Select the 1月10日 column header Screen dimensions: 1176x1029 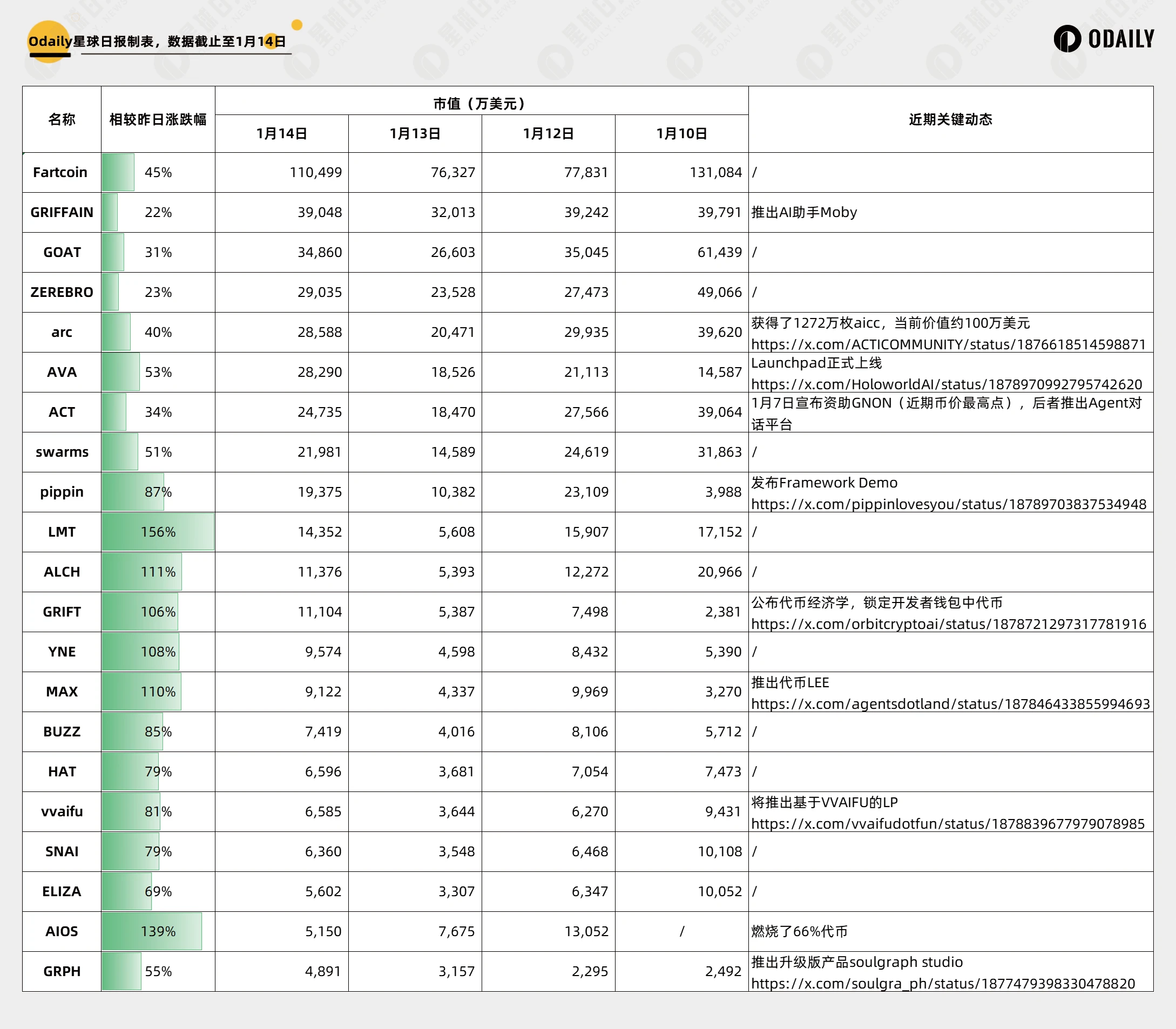click(x=681, y=134)
